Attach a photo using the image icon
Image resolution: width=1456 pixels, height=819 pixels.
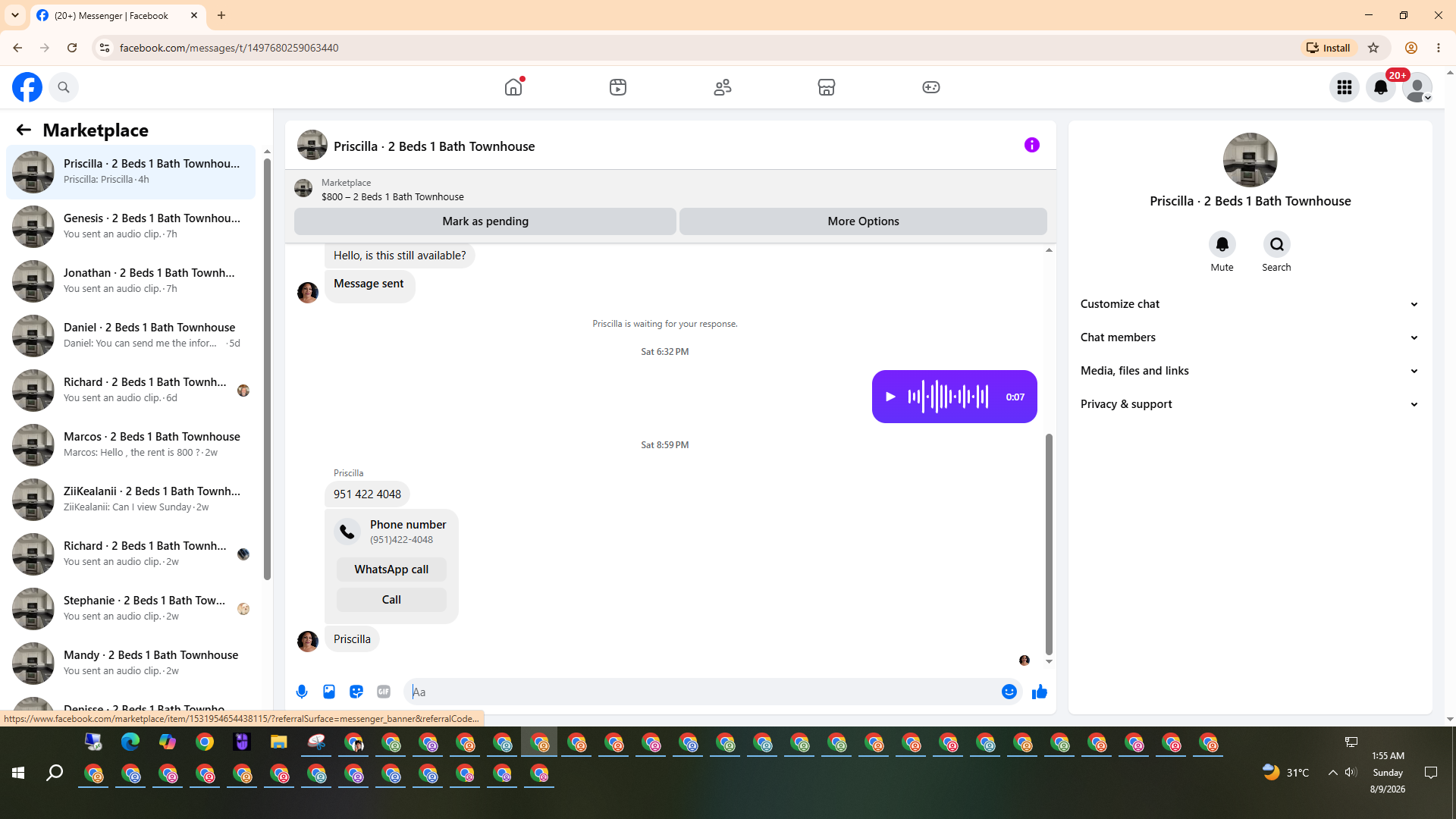(329, 692)
